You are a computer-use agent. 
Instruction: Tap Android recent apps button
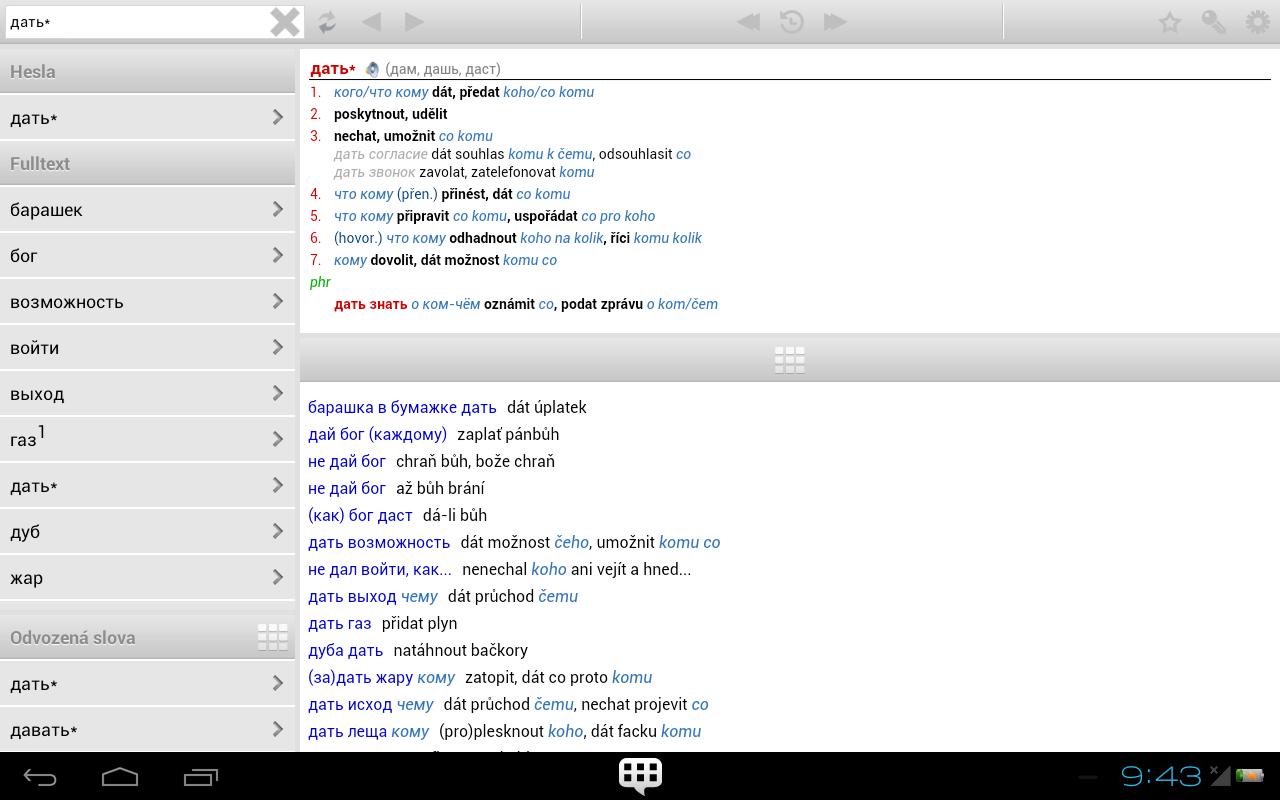click(201, 777)
